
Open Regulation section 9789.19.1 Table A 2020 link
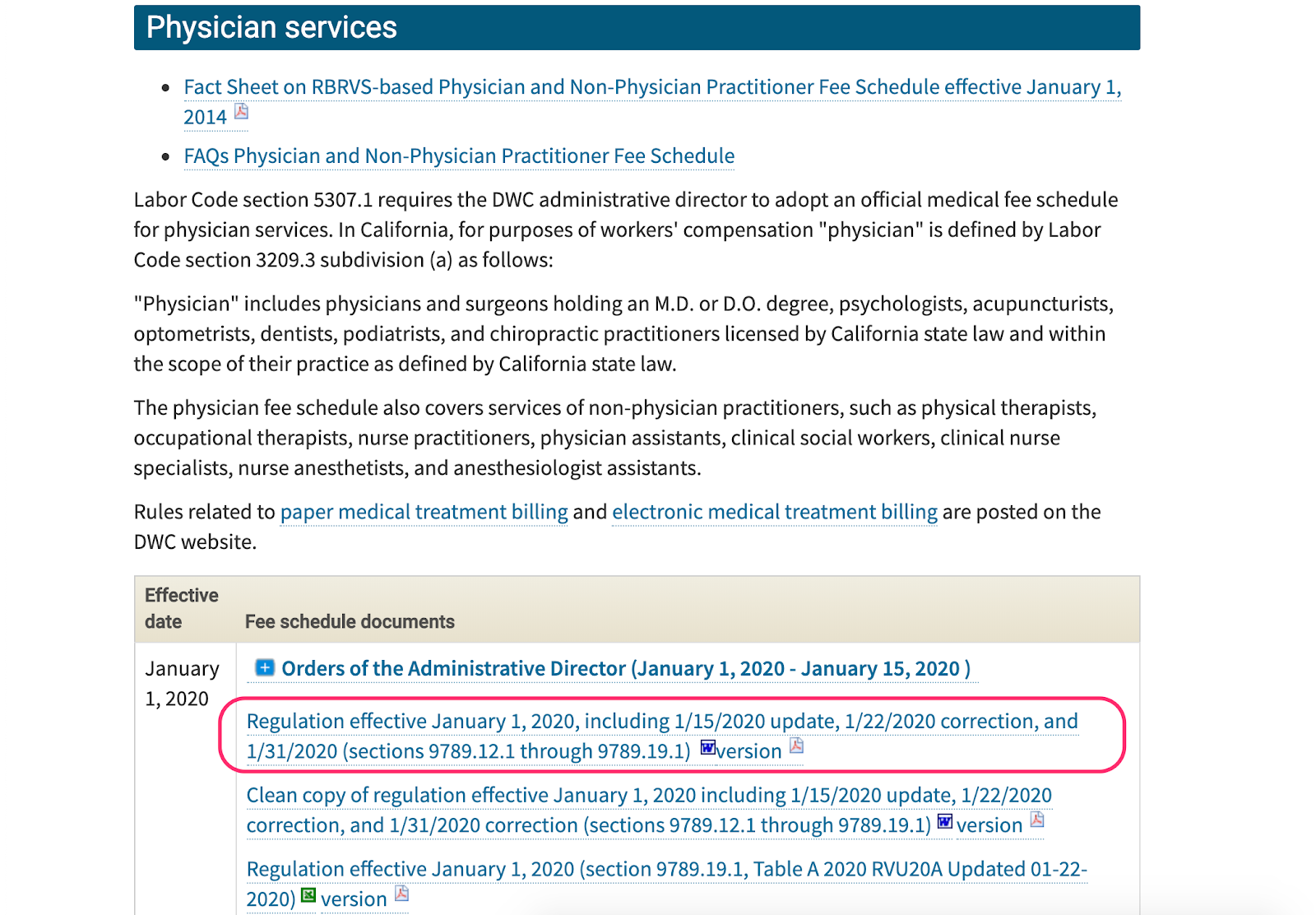coord(666,884)
